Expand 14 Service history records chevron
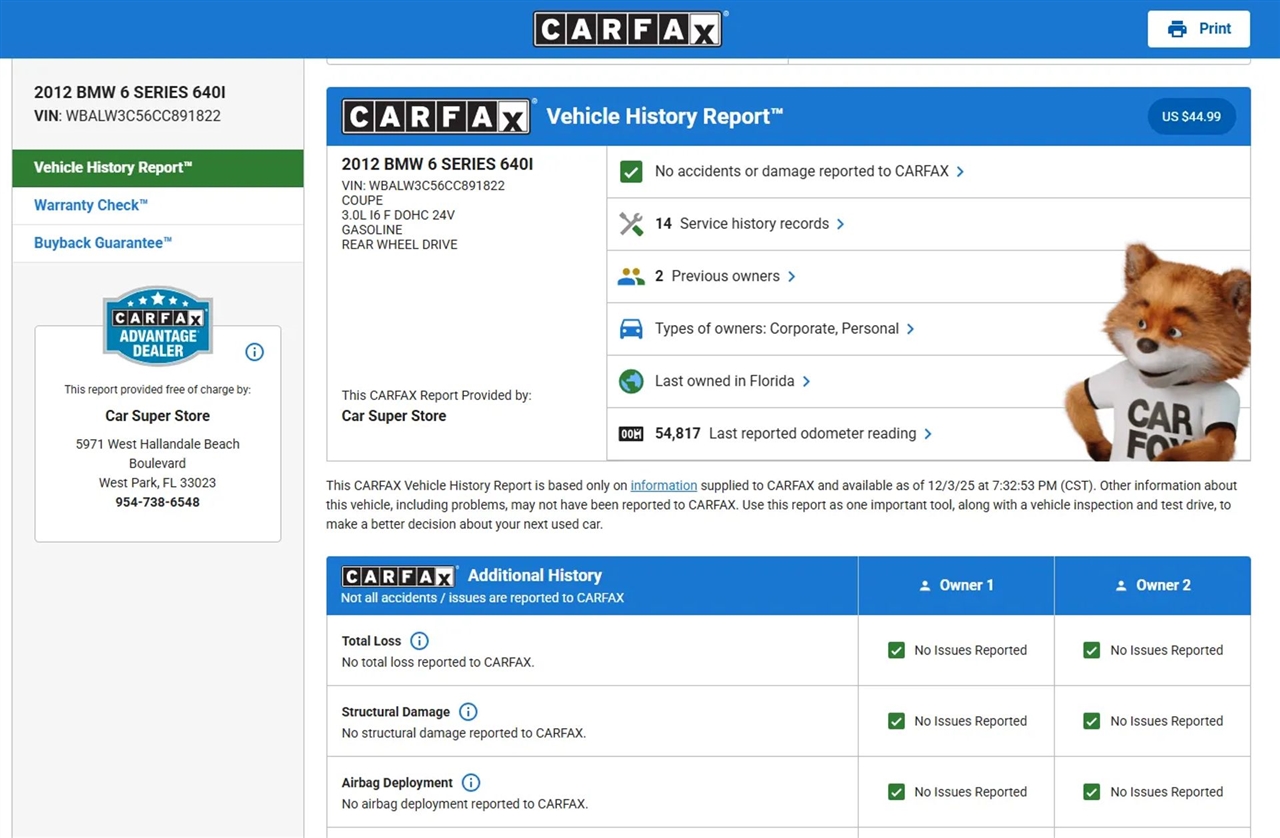1280x838 pixels. (x=840, y=224)
